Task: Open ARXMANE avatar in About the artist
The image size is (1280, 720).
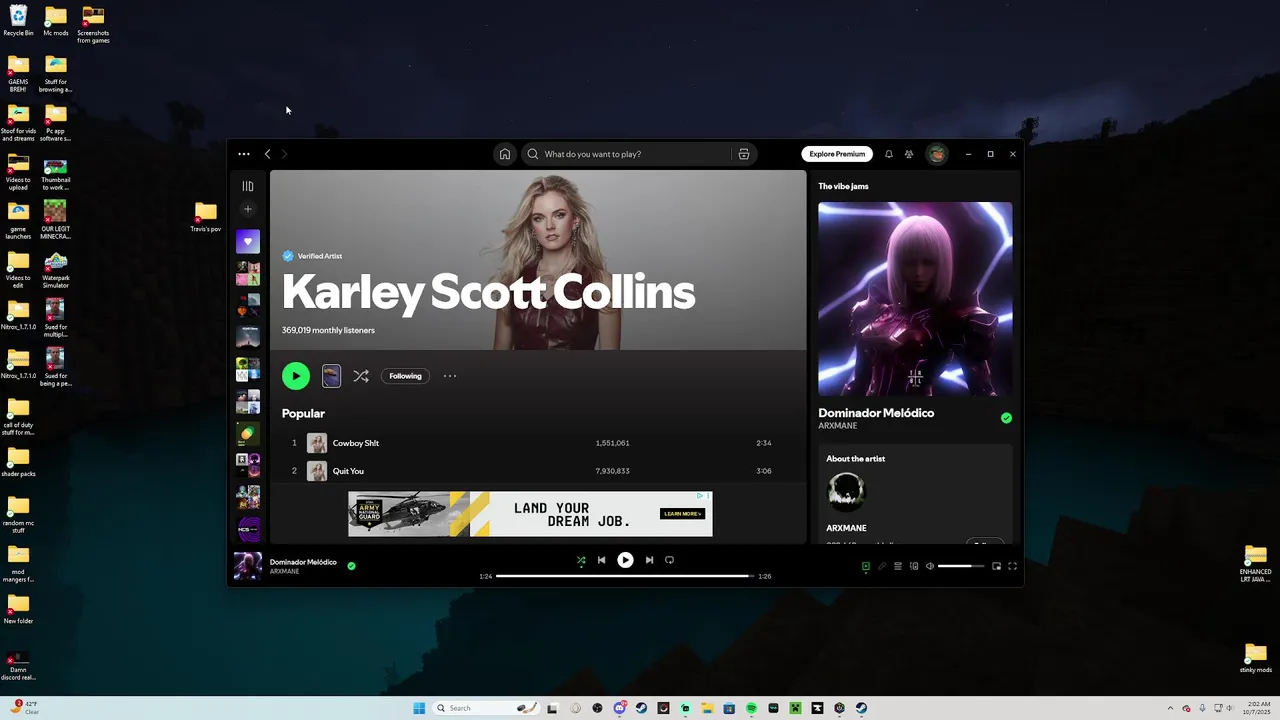Action: tap(846, 492)
